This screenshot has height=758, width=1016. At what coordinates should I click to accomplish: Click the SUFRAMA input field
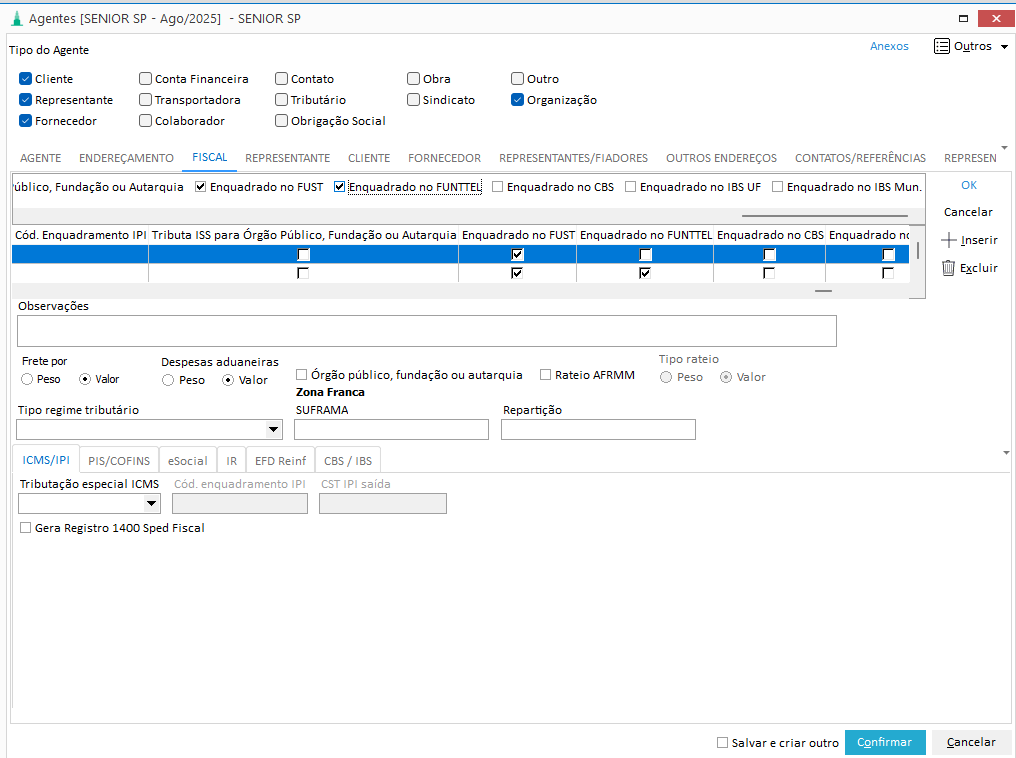pyautogui.click(x=391, y=430)
